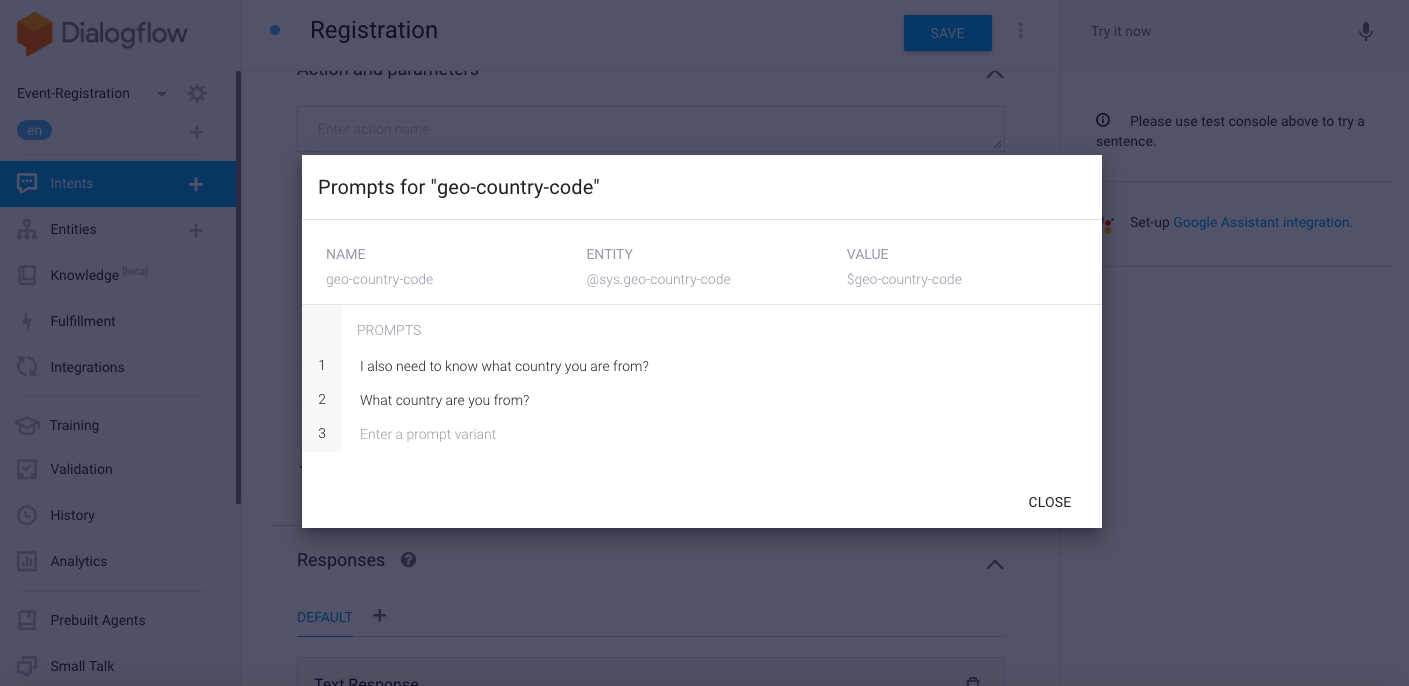The width and height of the screenshot is (1409, 686).
Task: Add a new entity with plus icon
Action: click(x=196, y=230)
